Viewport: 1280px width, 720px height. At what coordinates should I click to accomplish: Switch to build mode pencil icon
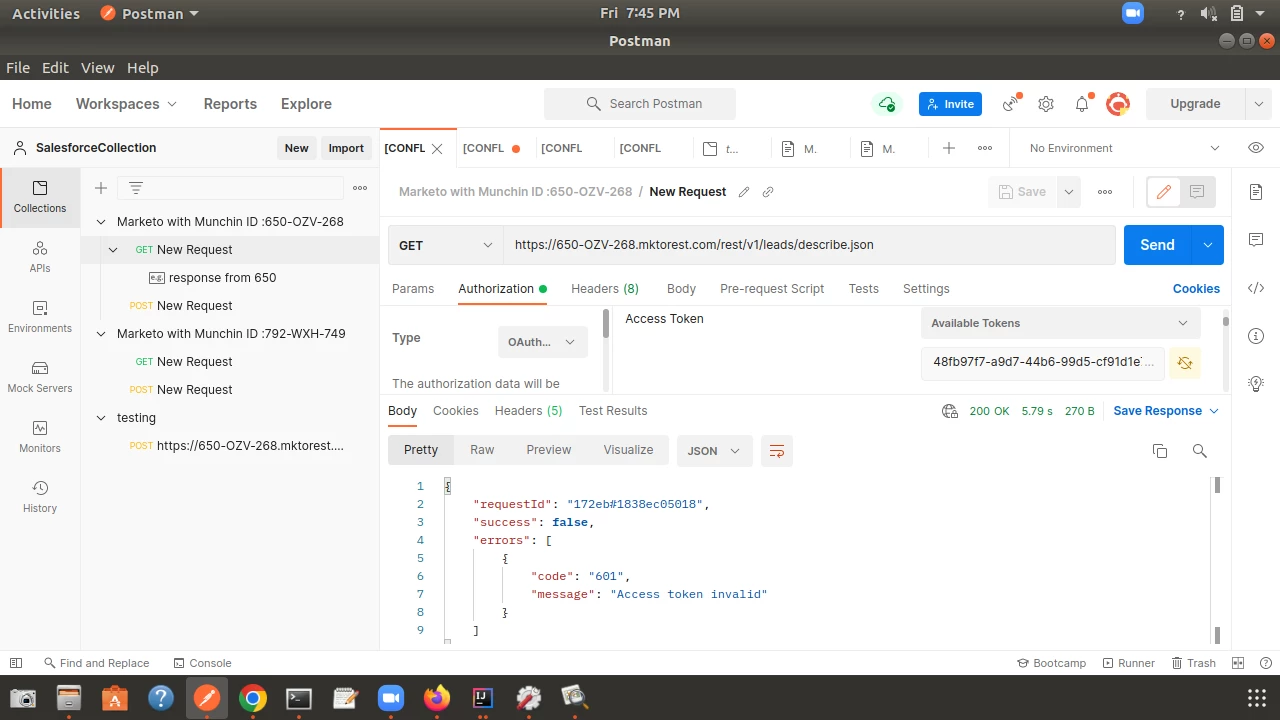pos(1164,192)
